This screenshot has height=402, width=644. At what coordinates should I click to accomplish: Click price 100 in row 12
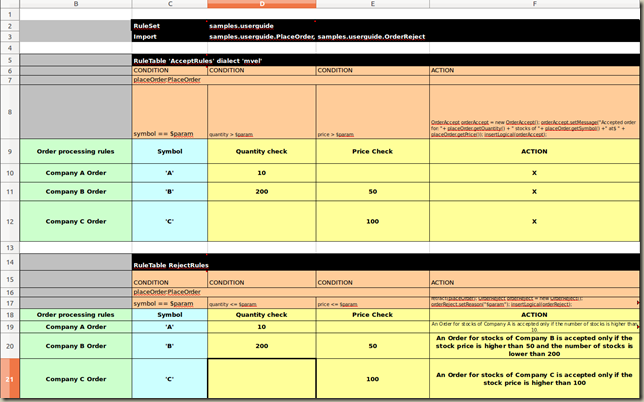373,221
